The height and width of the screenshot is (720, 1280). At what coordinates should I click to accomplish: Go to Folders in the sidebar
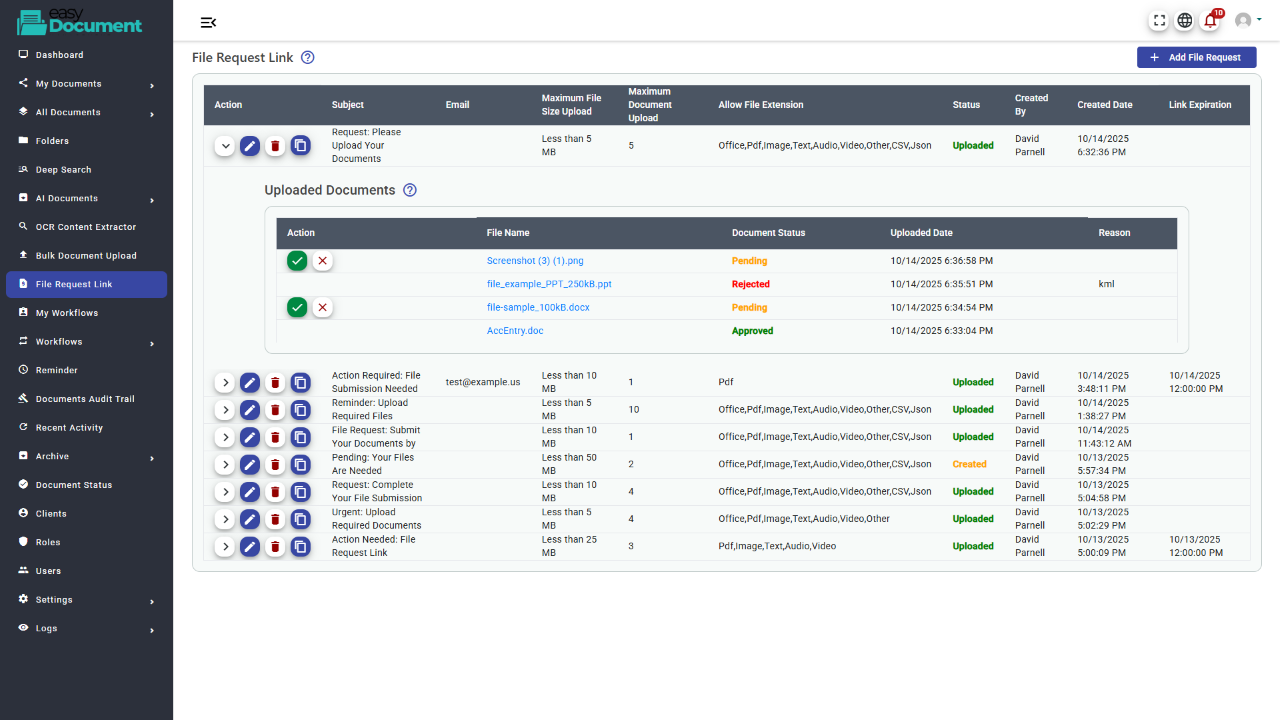(86, 141)
